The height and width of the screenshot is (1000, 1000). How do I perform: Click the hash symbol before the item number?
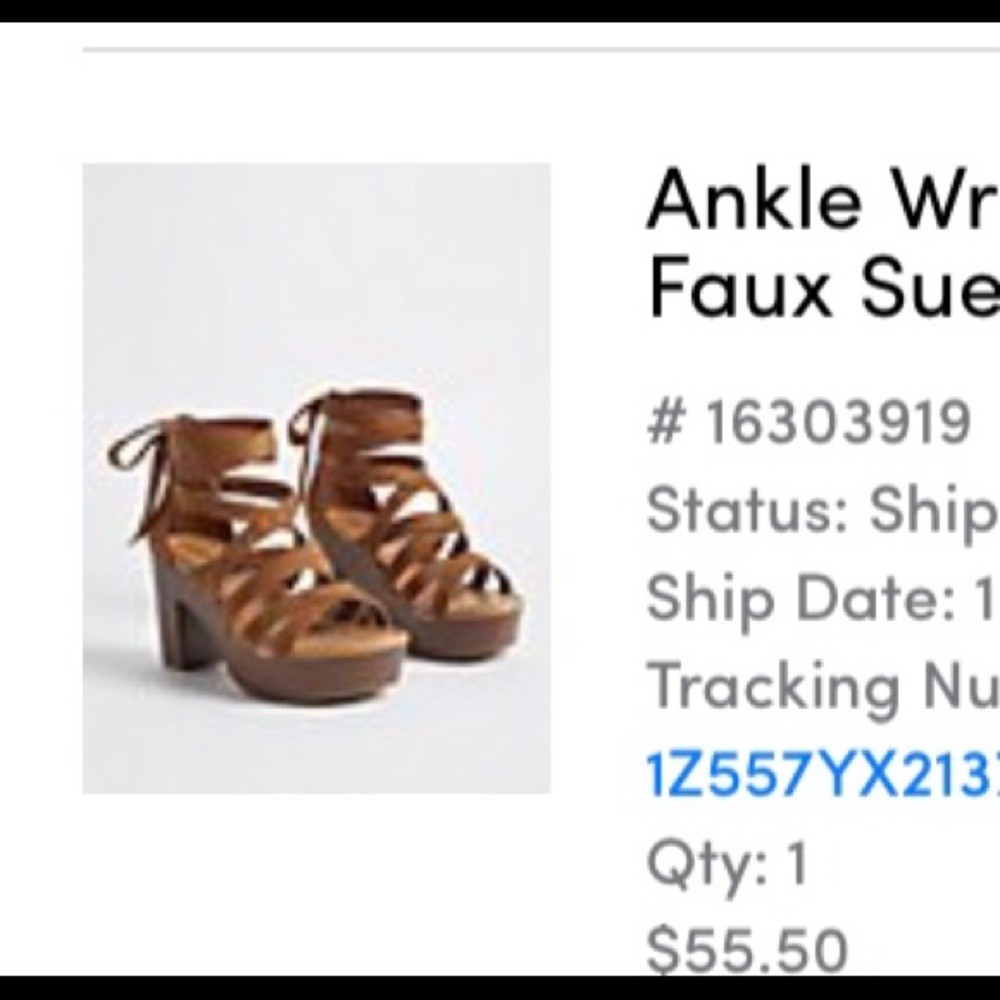tap(664, 423)
